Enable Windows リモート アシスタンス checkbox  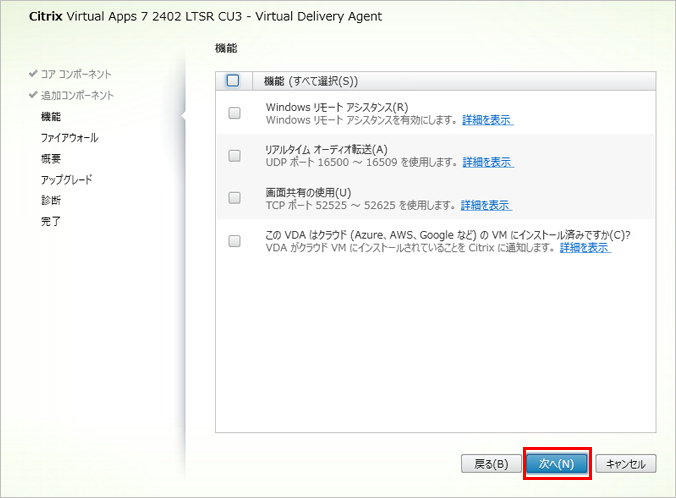click(234, 113)
